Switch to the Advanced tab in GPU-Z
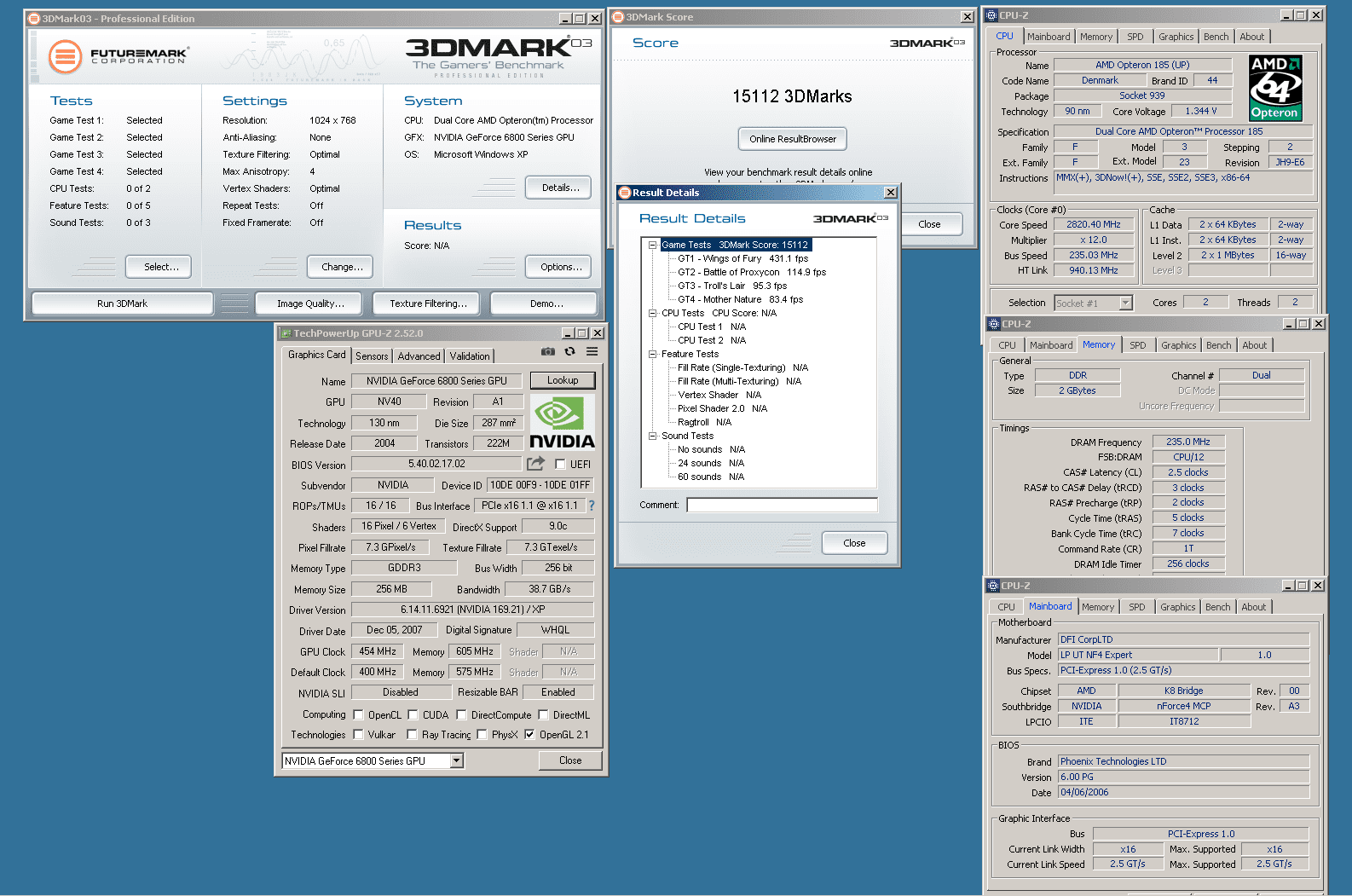 coord(419,356)
